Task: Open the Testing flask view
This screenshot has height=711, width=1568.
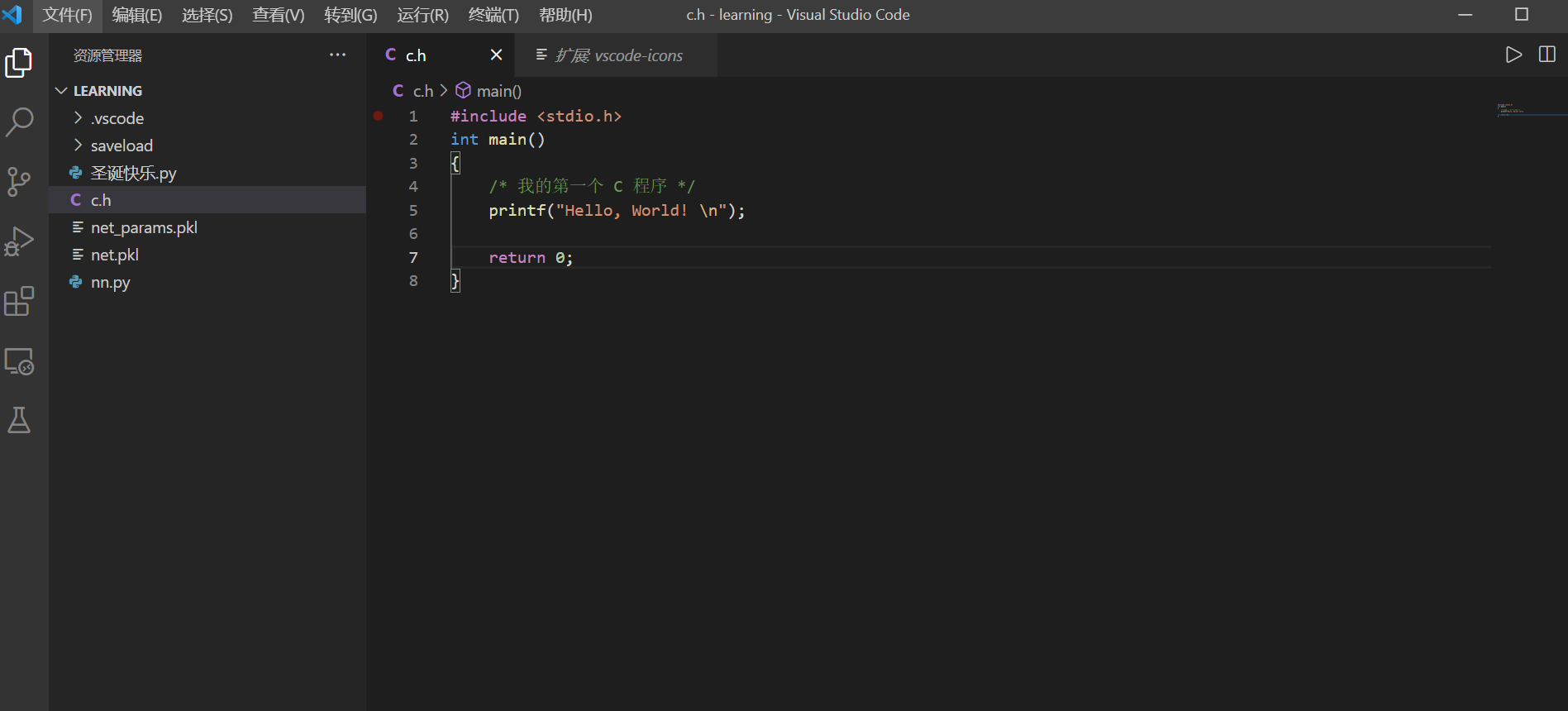Action: pyautogui.click(x=19, y=420)
